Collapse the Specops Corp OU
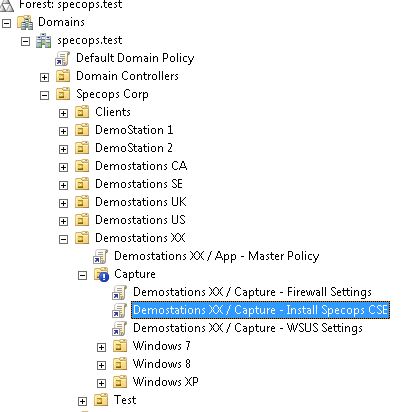The height and width of the screenshot is (412, 404). click(x=44, y=95)
